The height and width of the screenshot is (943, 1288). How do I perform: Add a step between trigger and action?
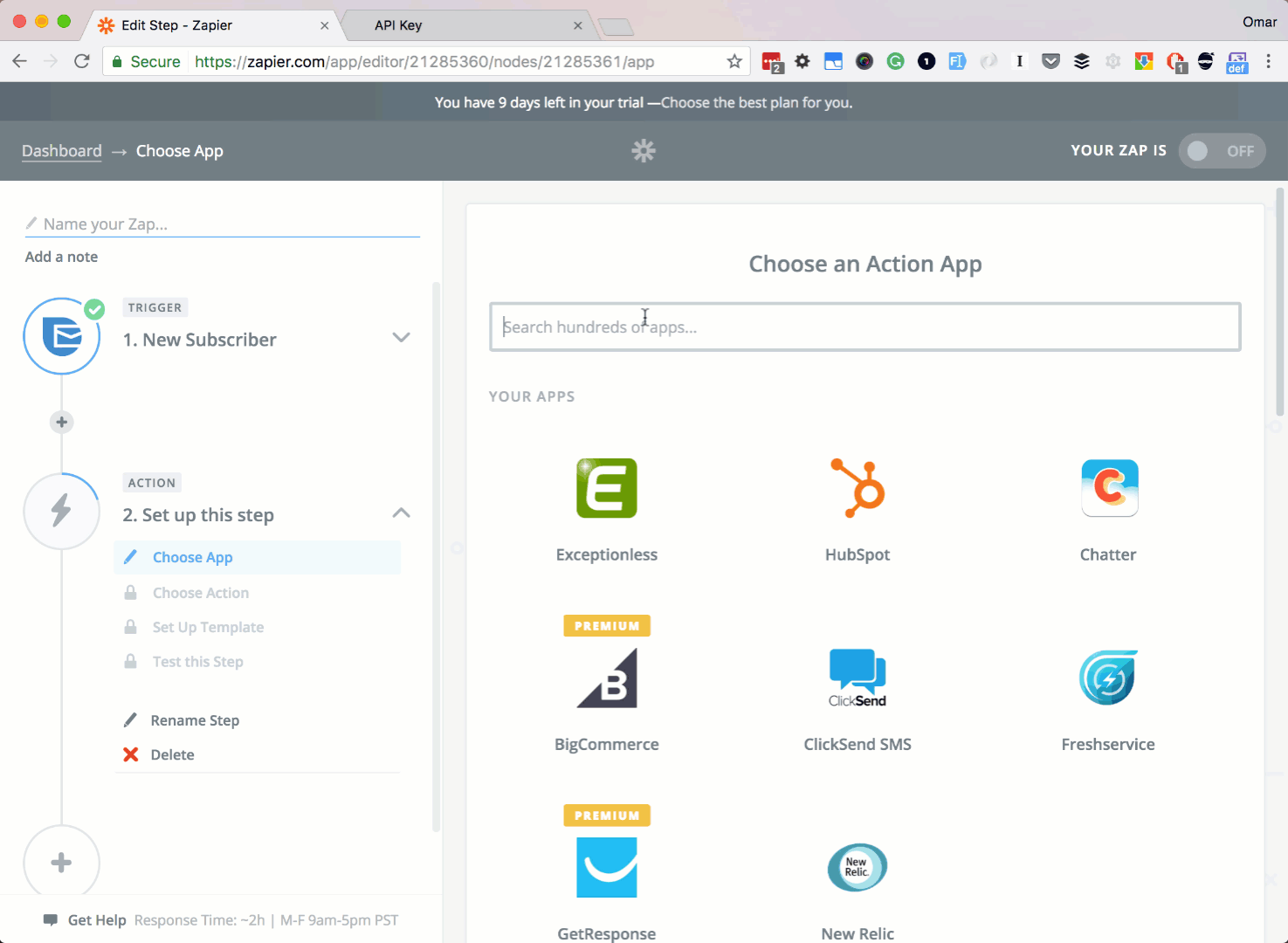tap(61, 423)
